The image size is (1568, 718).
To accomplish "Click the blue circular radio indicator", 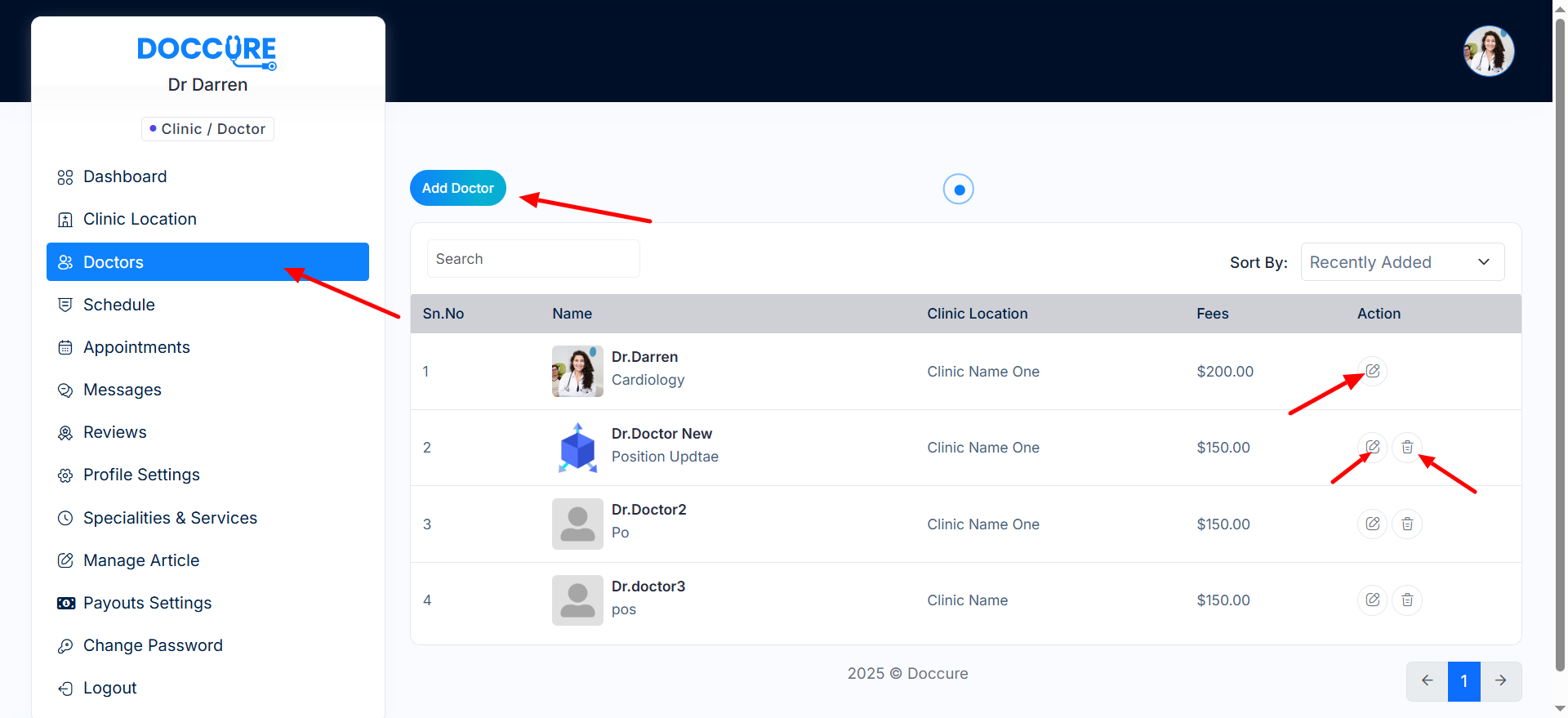I will tap(959, 190).
